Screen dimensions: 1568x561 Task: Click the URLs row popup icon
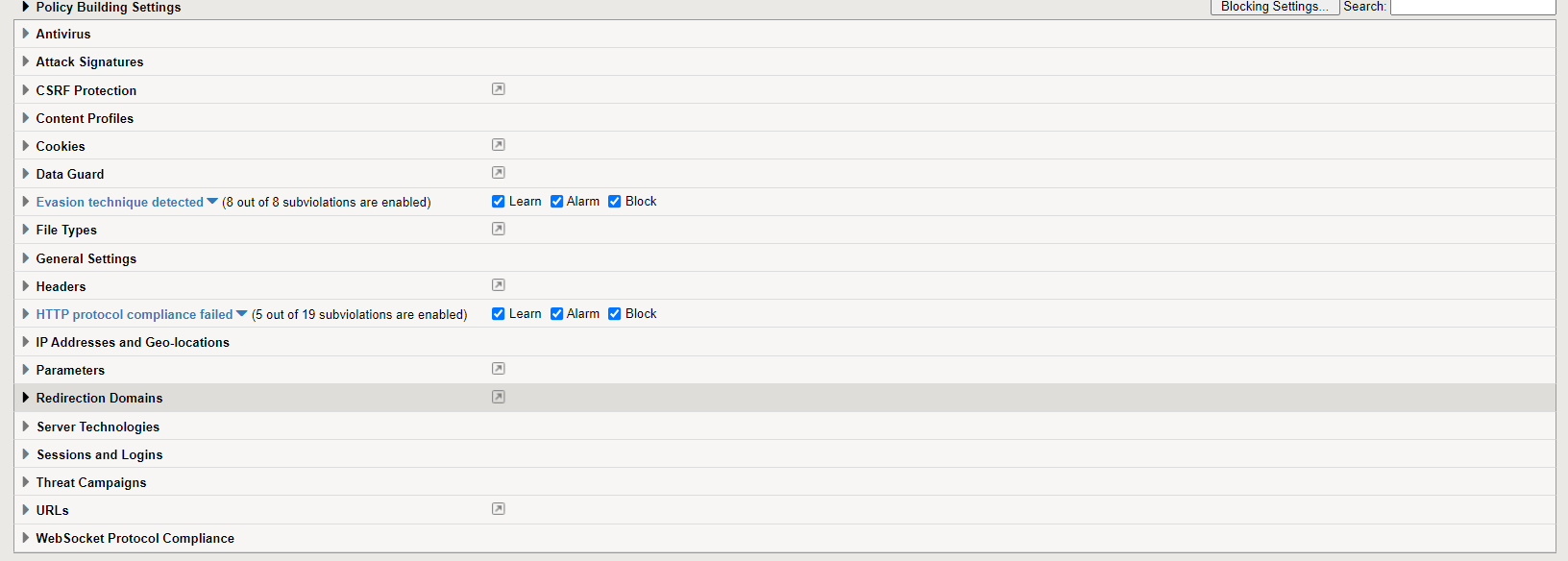coord(498,509)
